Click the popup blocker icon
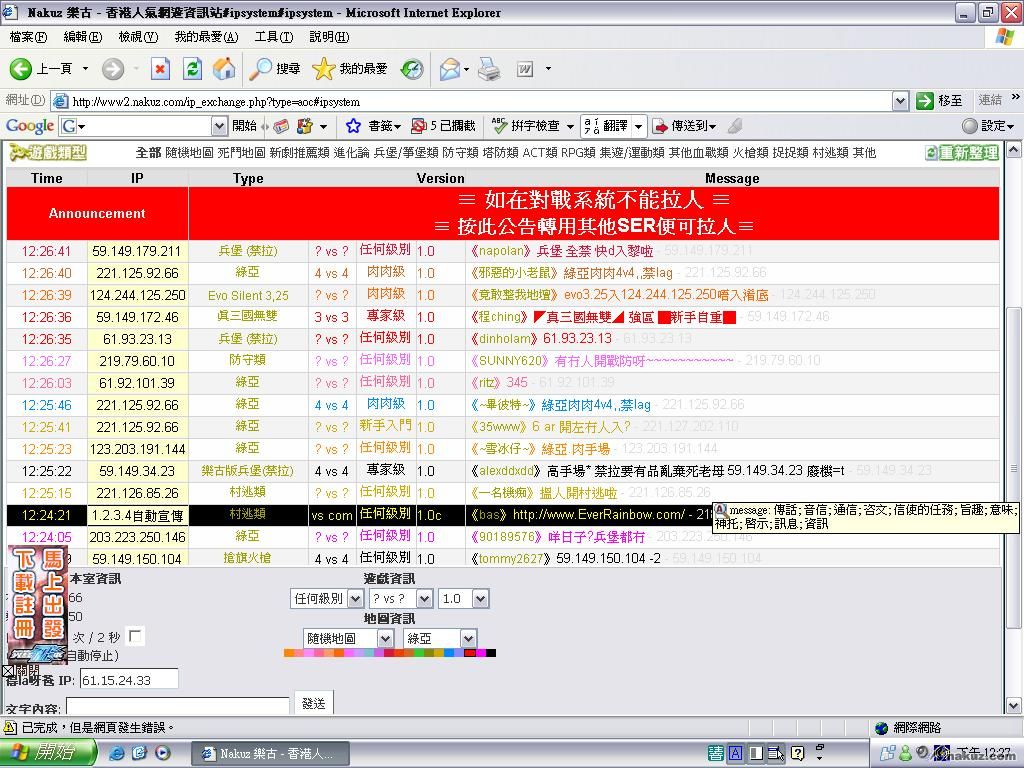The image size is (1024, 768). click(x=419, y=126)
